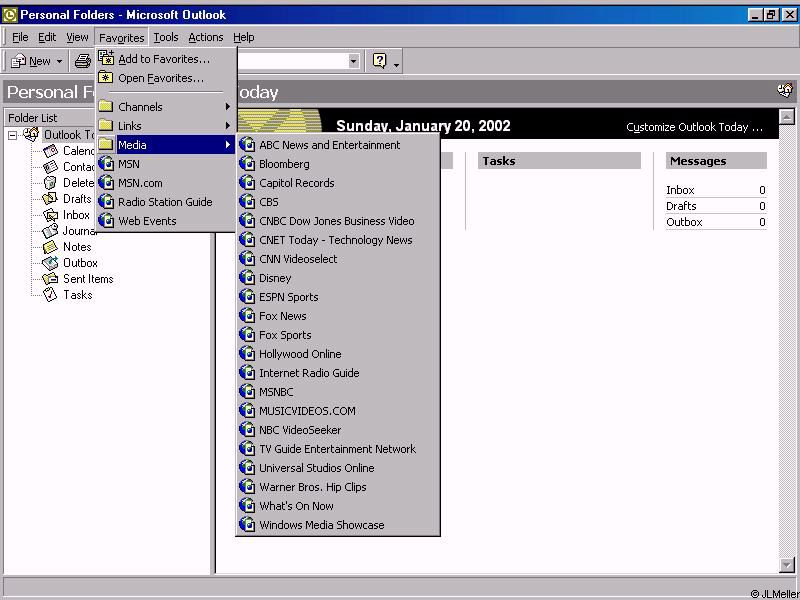
Task: Choose CBS in the Media submenu
Action: click(x=338, y=202)
